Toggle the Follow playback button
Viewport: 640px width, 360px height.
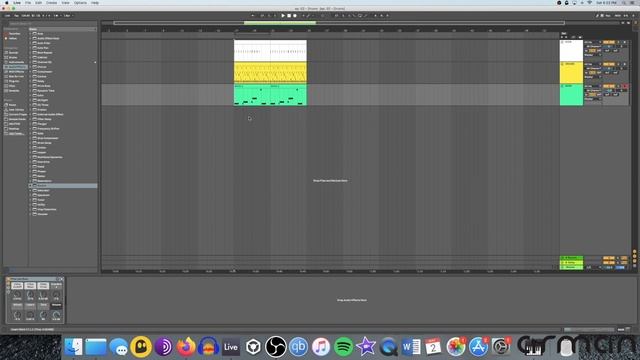pyautogui.click(x=252, y=16)
